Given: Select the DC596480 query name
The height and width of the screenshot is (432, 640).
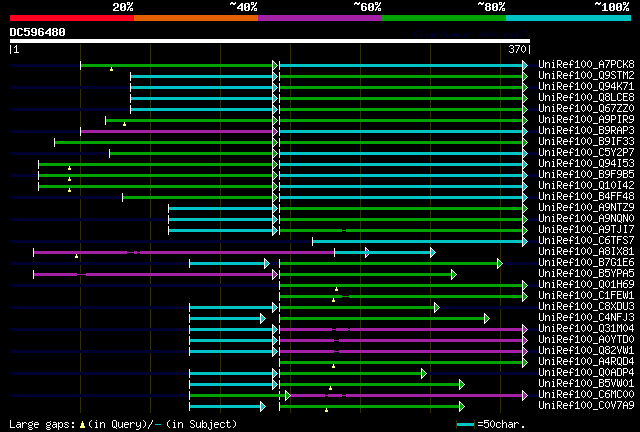Looking at the screenshot, I should [38, 32].
